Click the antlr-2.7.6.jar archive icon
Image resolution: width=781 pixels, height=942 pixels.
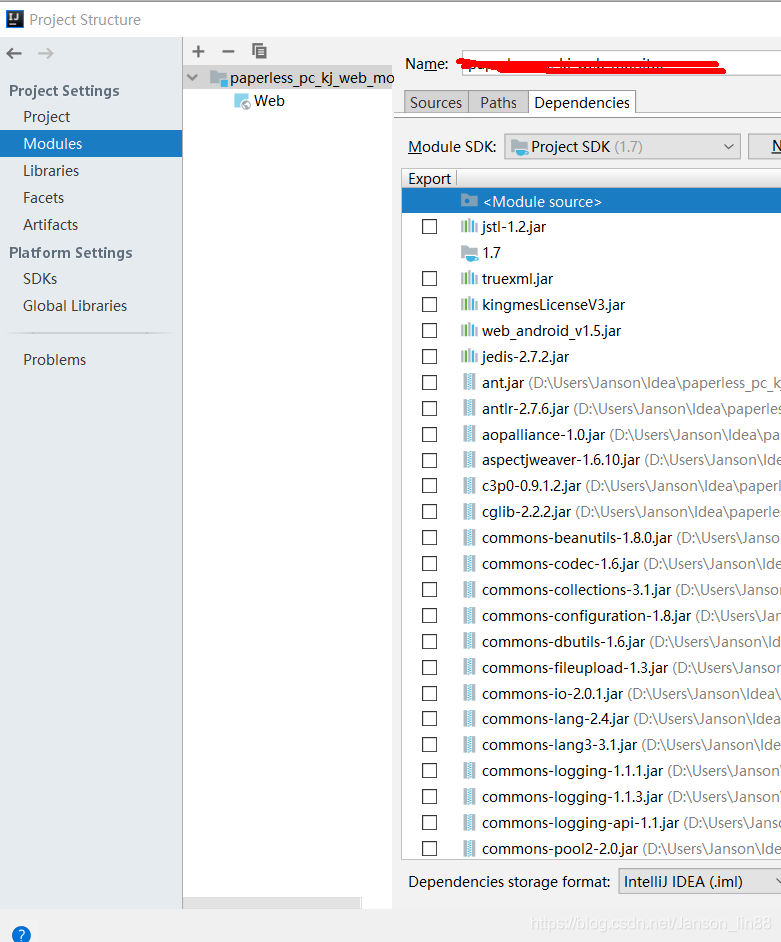[469, 409]
